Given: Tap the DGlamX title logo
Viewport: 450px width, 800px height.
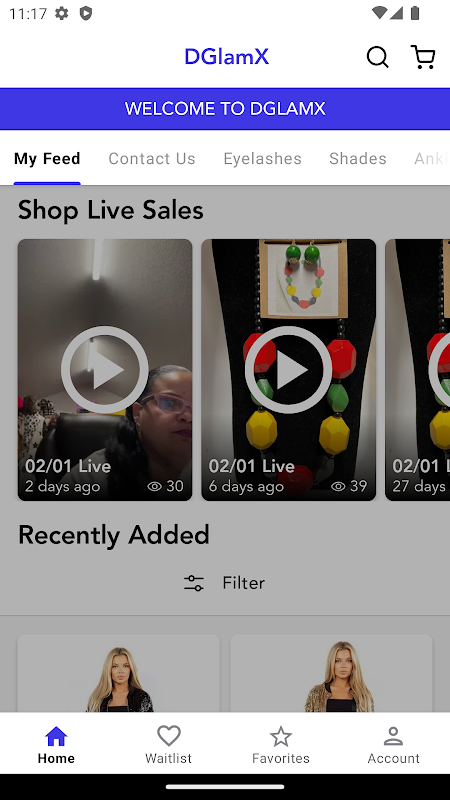Looking at the screenshot, I should [227, 57].
